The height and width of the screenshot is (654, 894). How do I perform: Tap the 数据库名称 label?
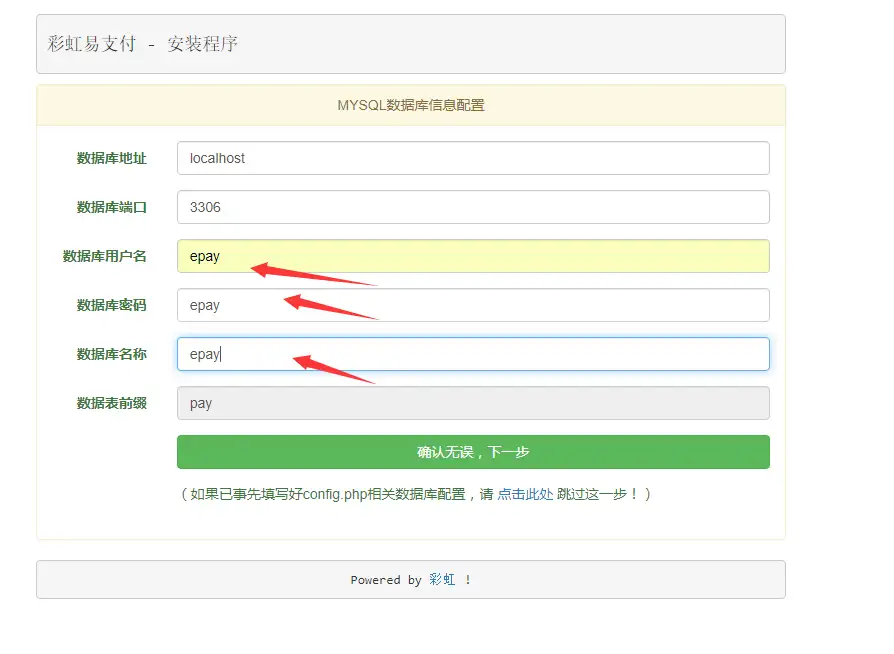point(111,354)
